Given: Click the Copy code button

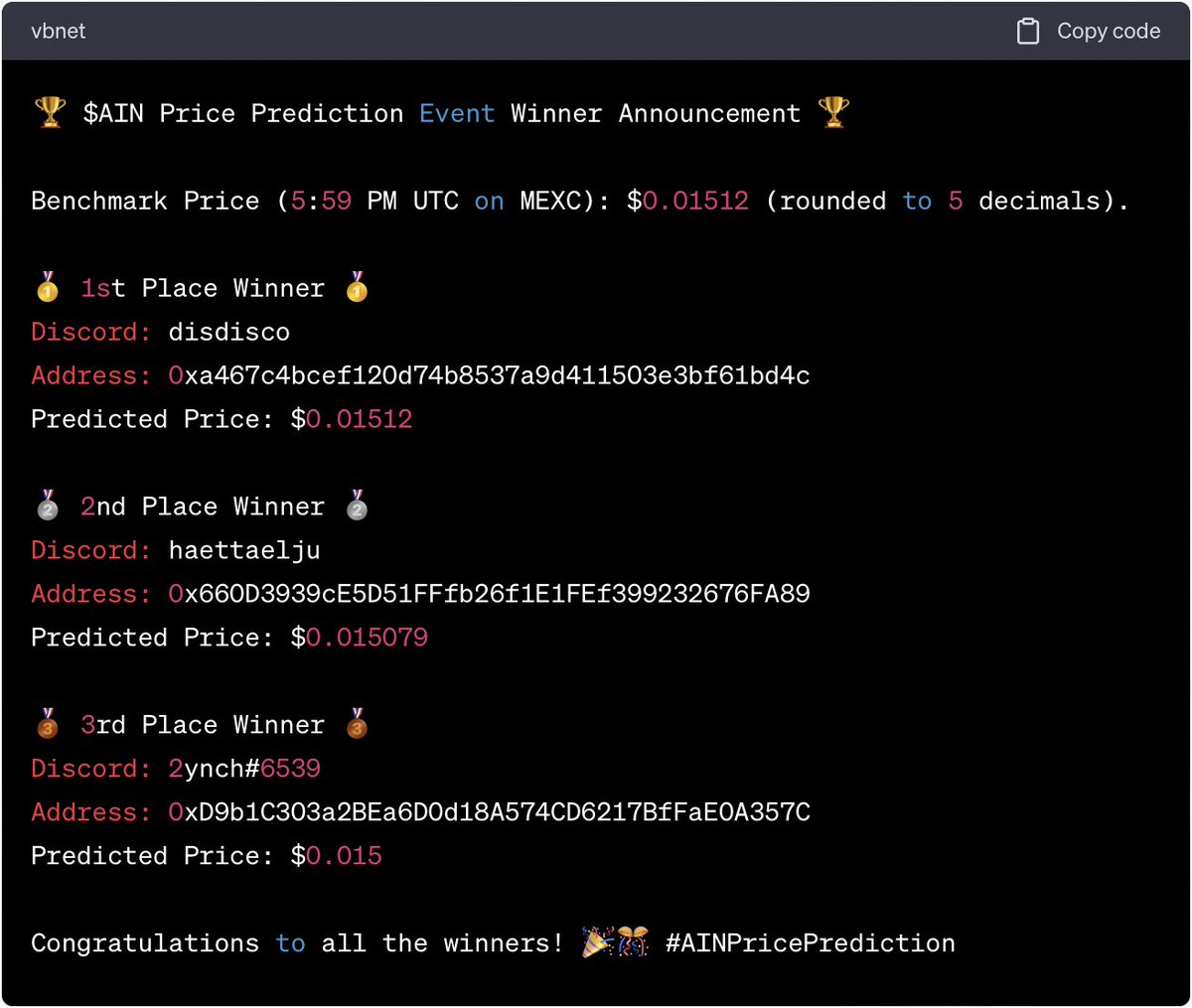Looking at the screenshot, I should [x=1089, y=31].
